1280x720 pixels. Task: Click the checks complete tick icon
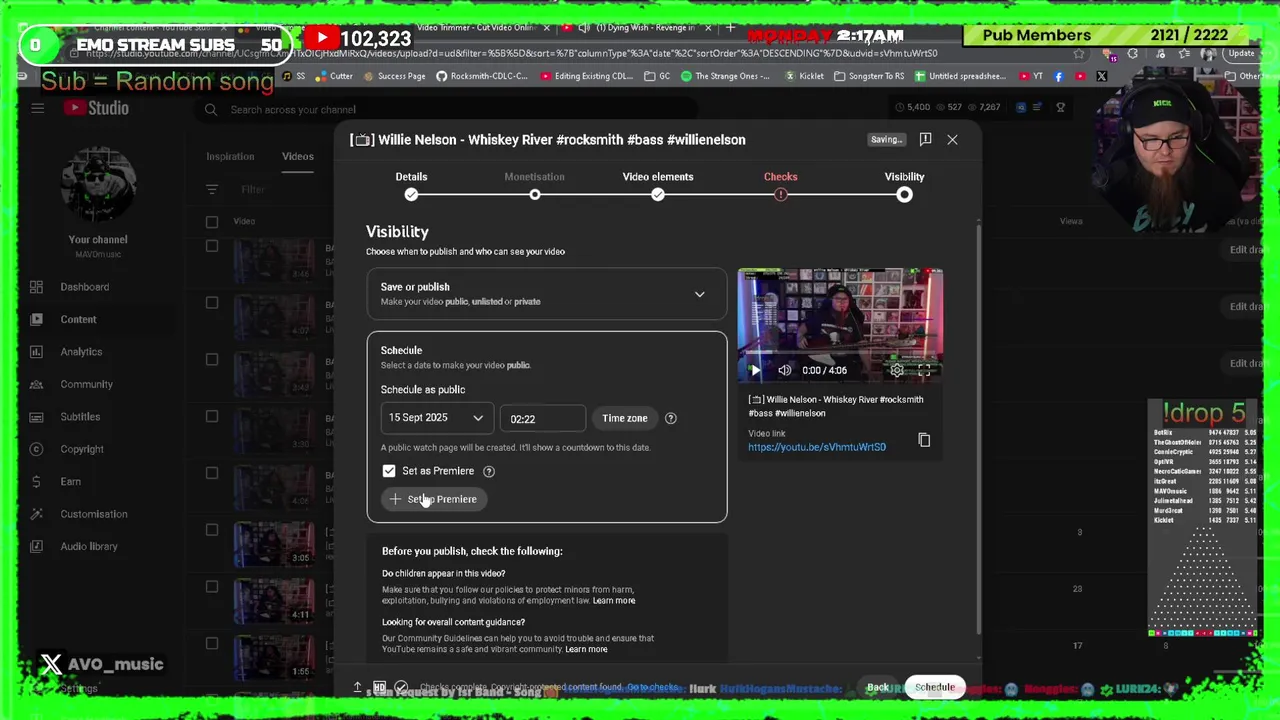401,687
